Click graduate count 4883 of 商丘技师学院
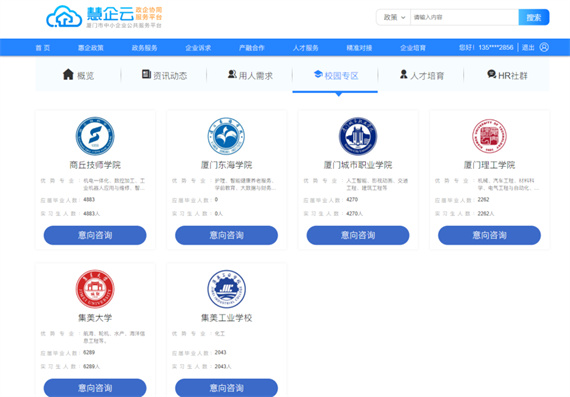Screen dimensions: 570x397 pyautogui.click(x=89, y=200)
